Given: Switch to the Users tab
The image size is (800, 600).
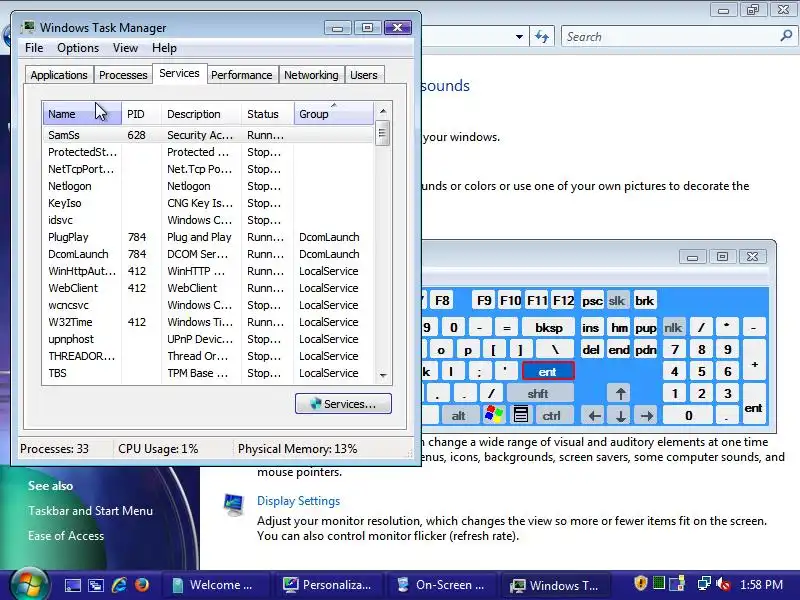Looking at the screenshot, I should coord(364,75).
